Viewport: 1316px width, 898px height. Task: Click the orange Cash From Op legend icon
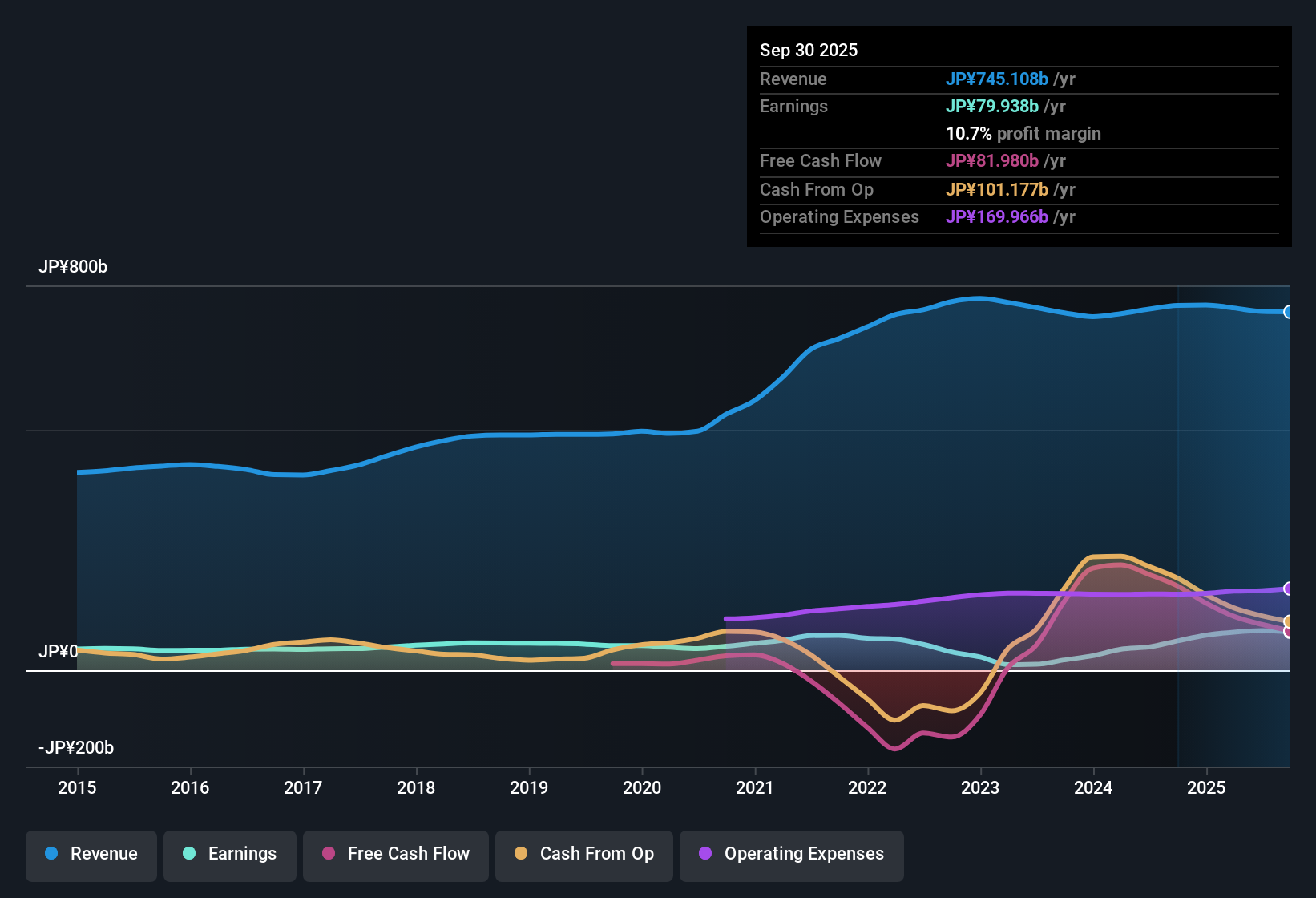tap(521, 854)
